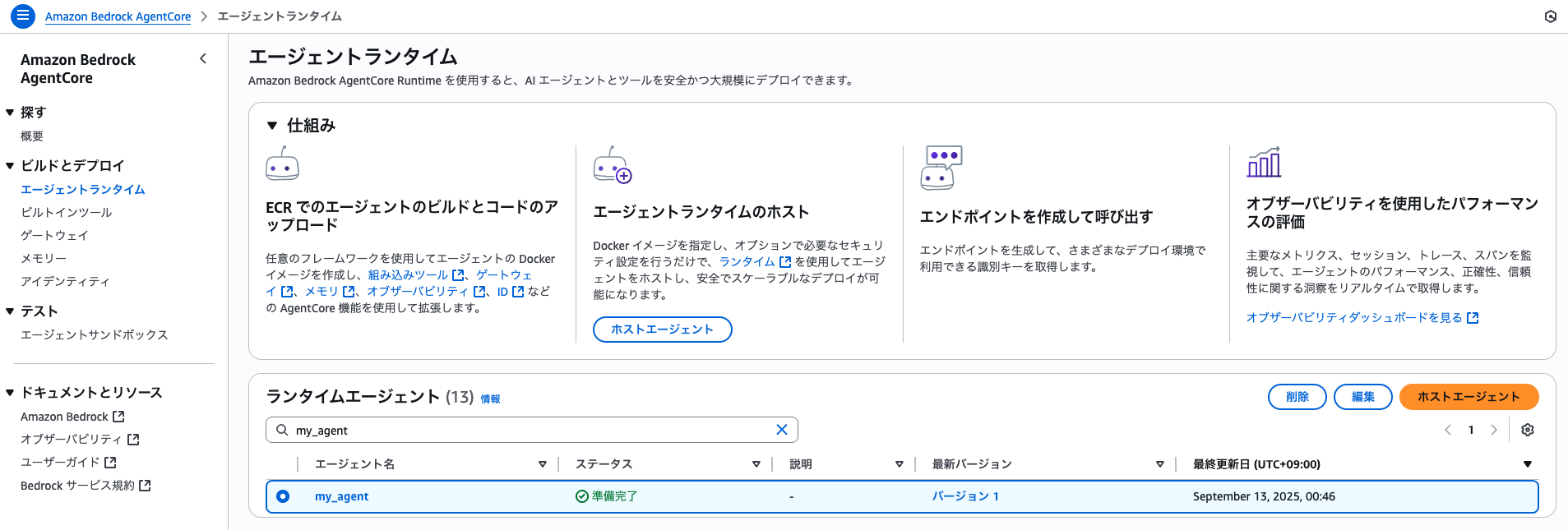This screenshot has height=530, width=1568.
Task: Click the search magnifier icon in filter box
Action: 282,430
